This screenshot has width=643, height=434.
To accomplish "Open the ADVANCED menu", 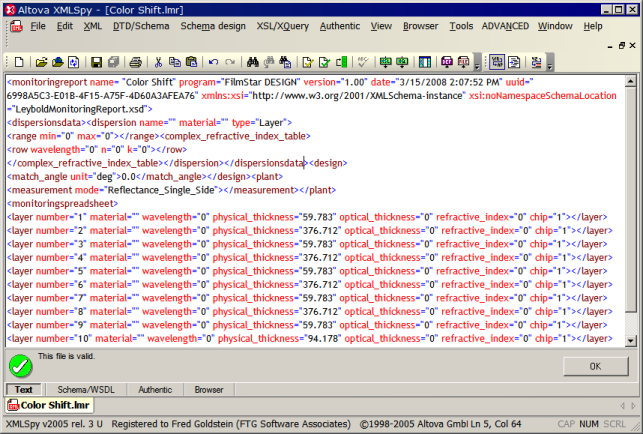I will point(505,26).
